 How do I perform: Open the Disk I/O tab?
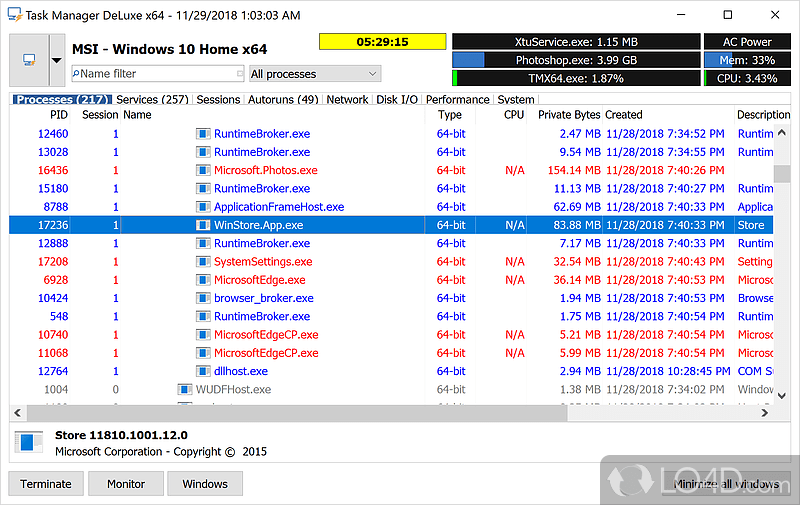pyautogui.click(x=397, y=99)
